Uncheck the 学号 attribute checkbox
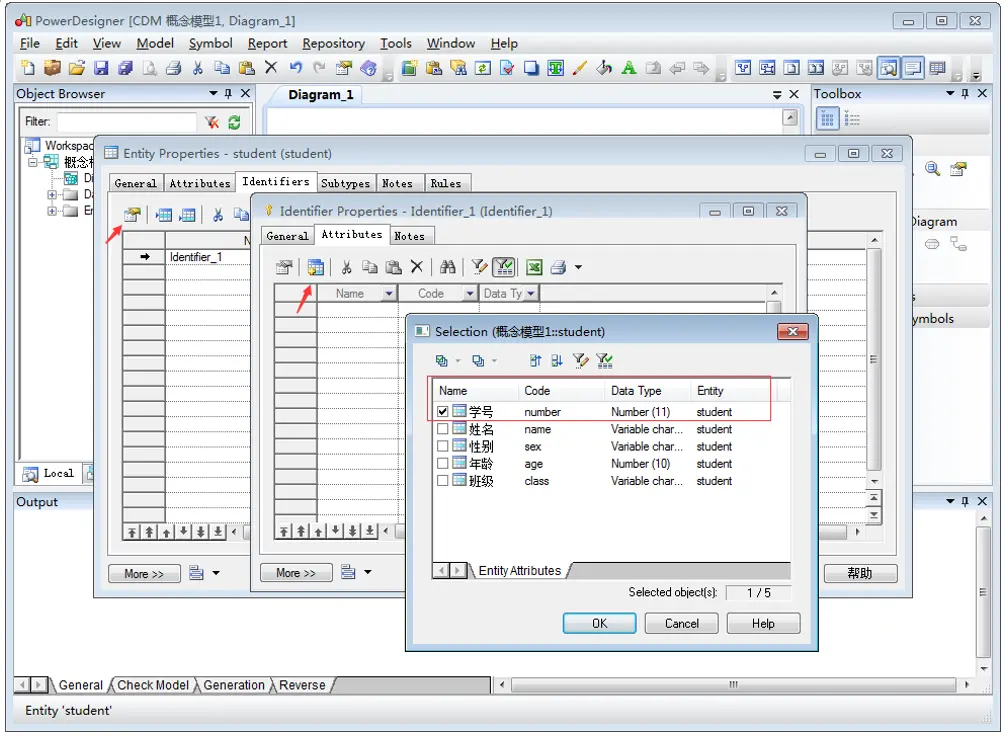 coord(441,411)
